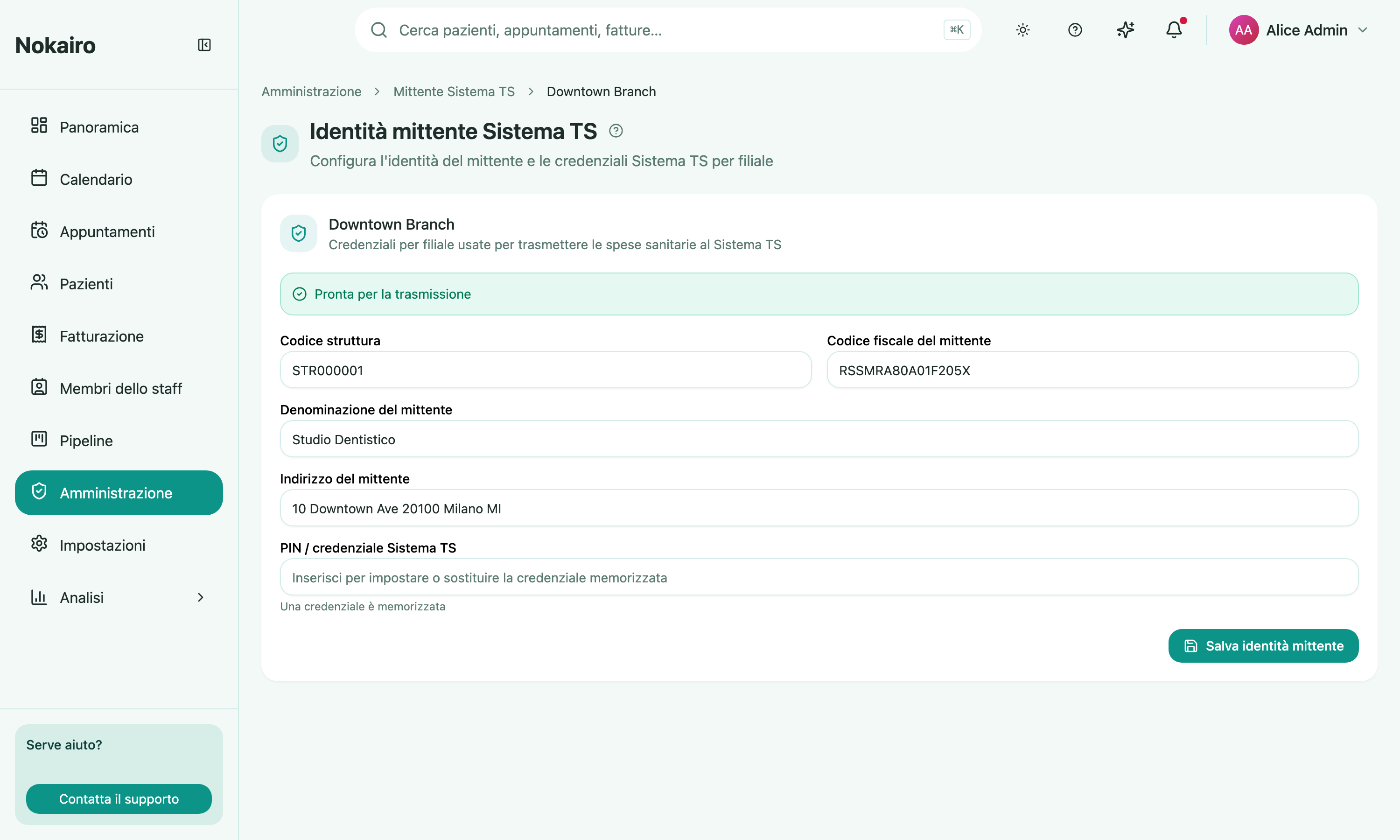This screenshot has width=1400, height=840.
Task: Toggle light/dark theme sun icon
Action: pos(1022,30)
